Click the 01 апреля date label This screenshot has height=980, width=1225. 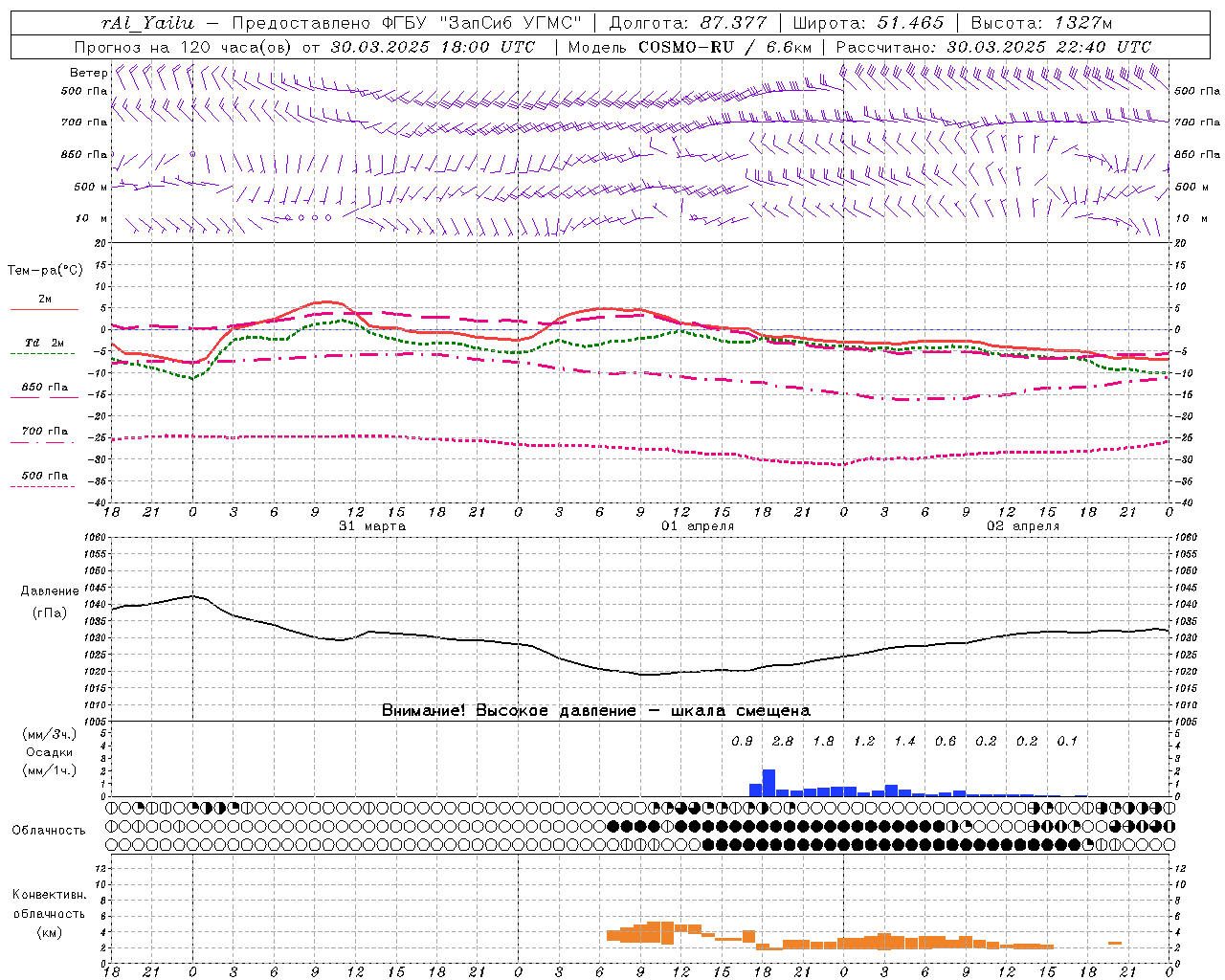(698, 526)
